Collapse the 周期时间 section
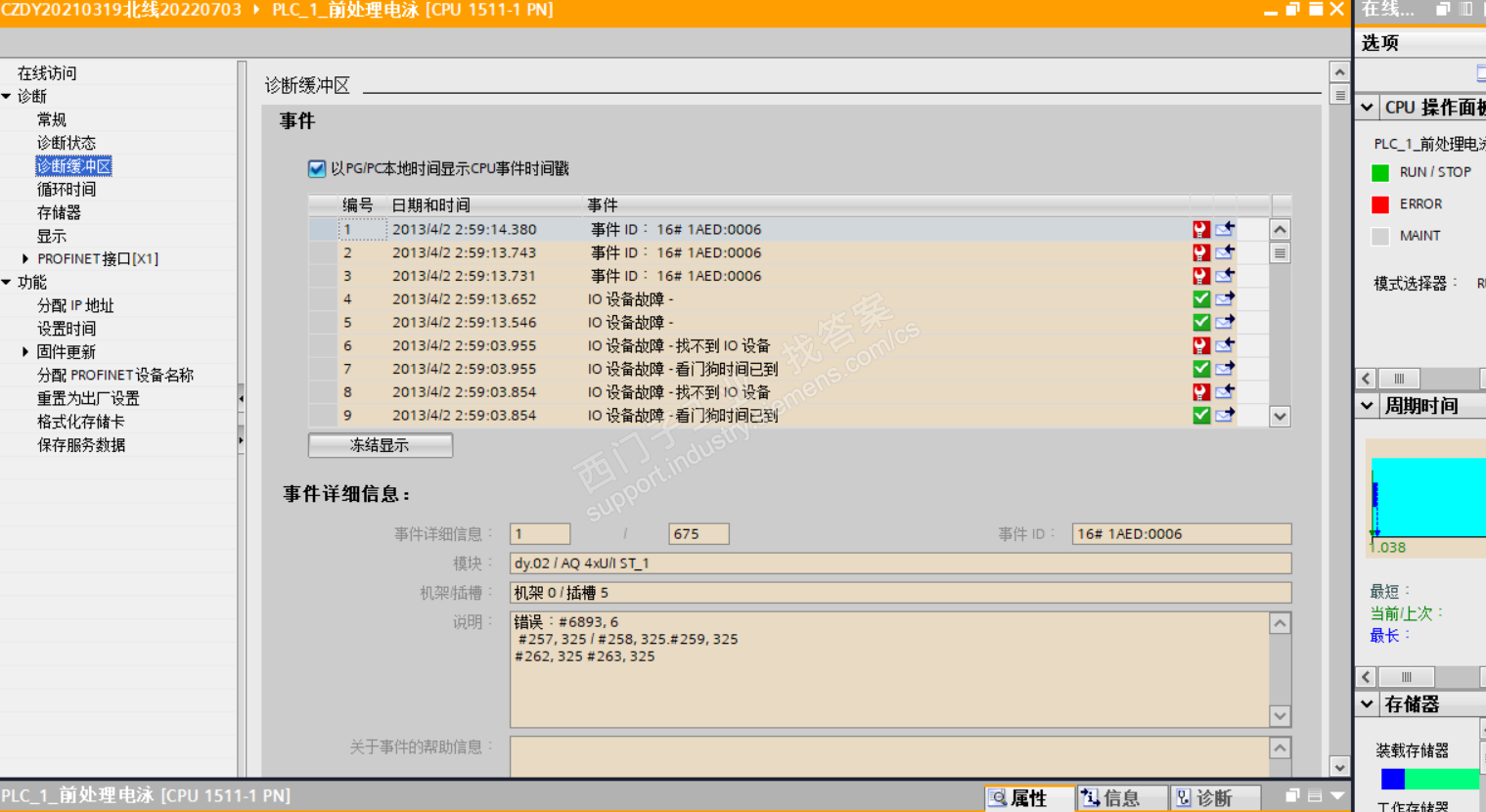 pyautogui.click(x=1368, y=406)
